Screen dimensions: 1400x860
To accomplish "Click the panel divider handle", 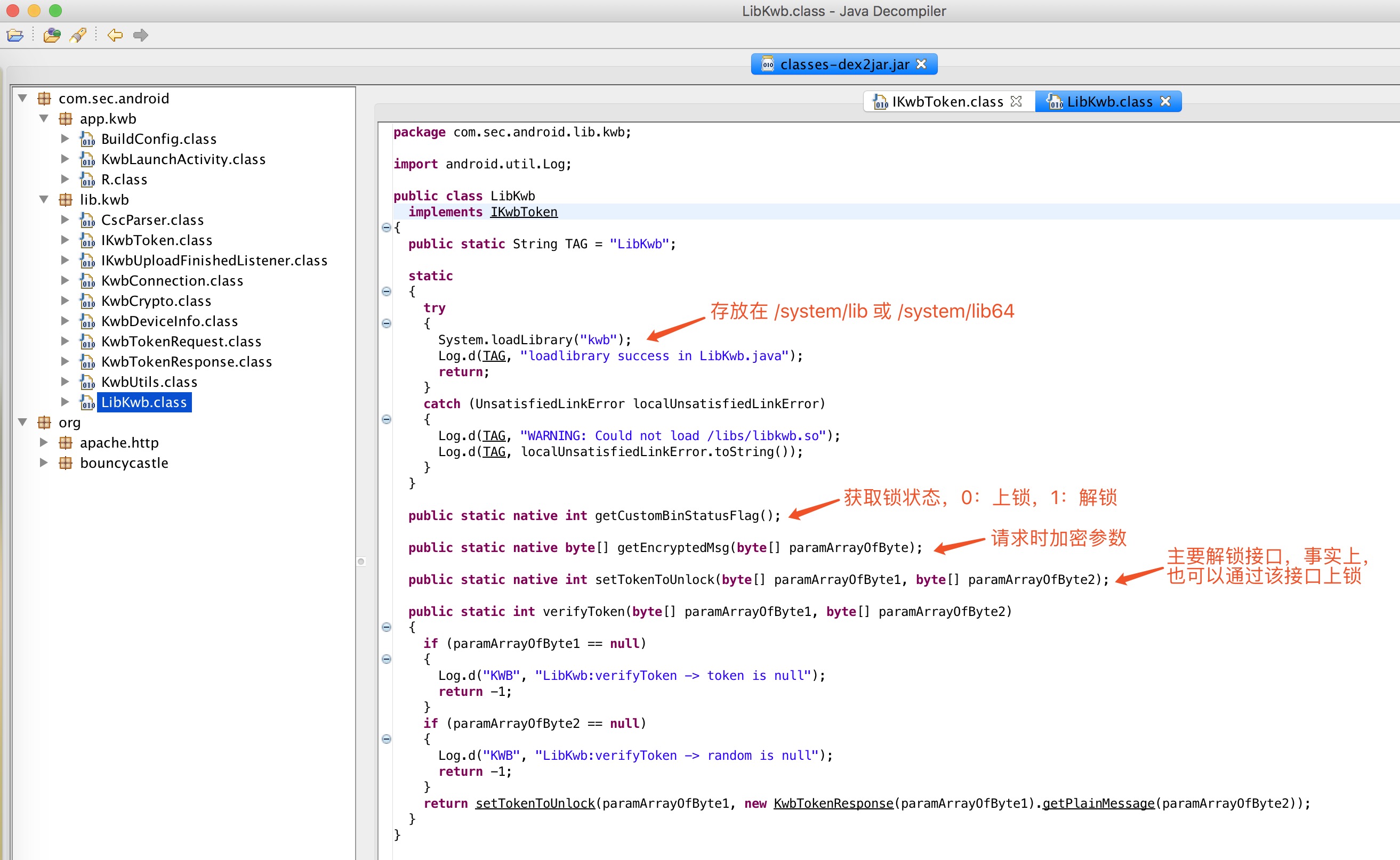I will (361, 562).
